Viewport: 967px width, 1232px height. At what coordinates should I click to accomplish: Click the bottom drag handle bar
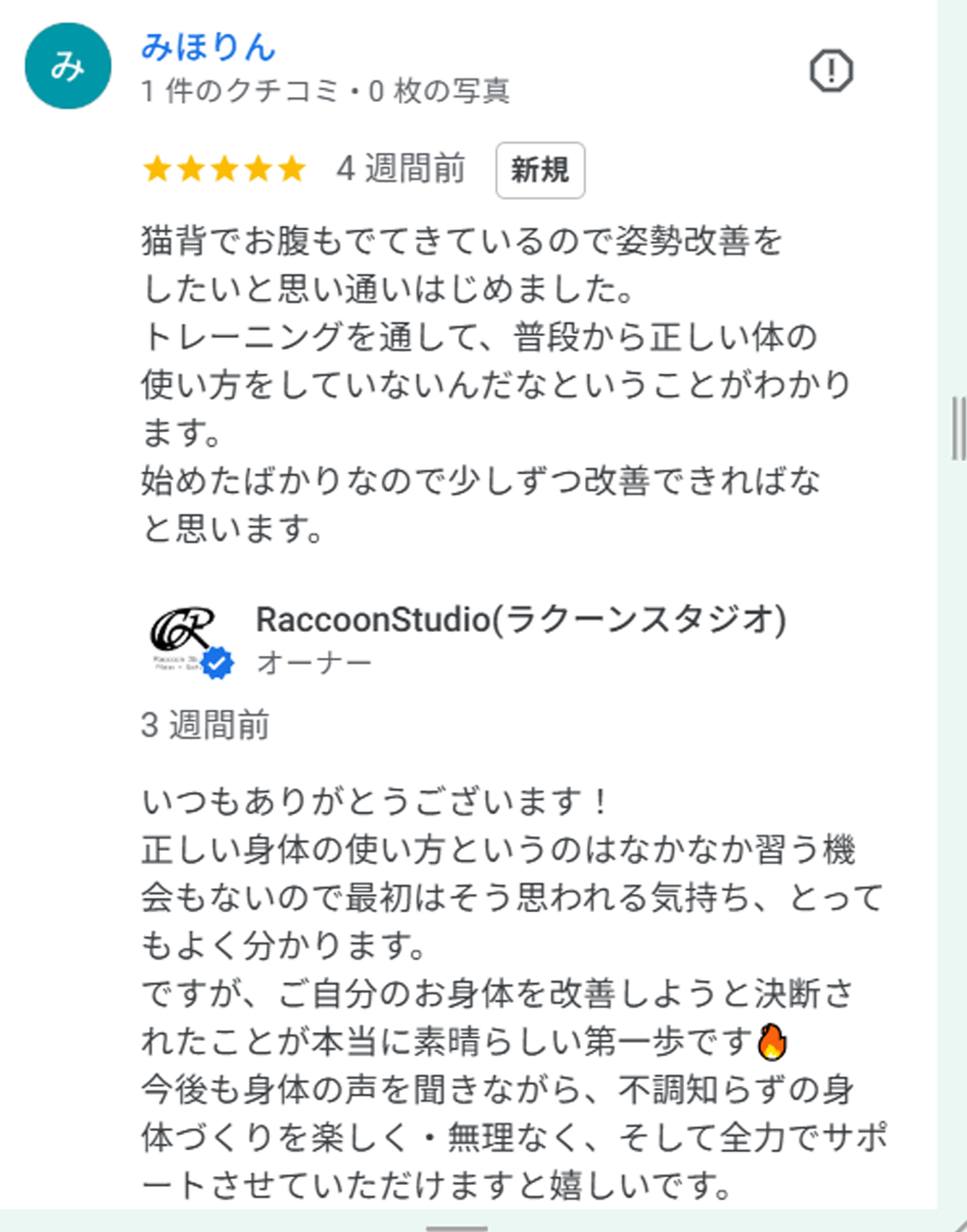pos(457,1228)
